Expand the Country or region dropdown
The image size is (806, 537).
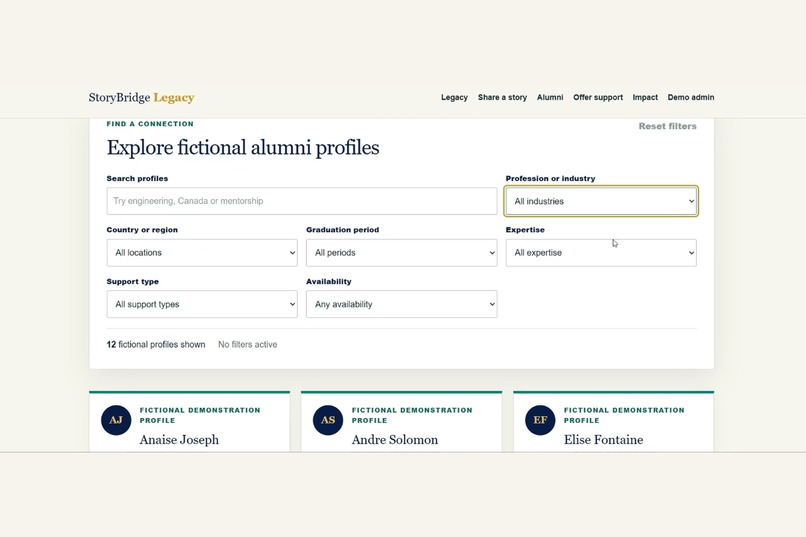[x=202, y=253]
